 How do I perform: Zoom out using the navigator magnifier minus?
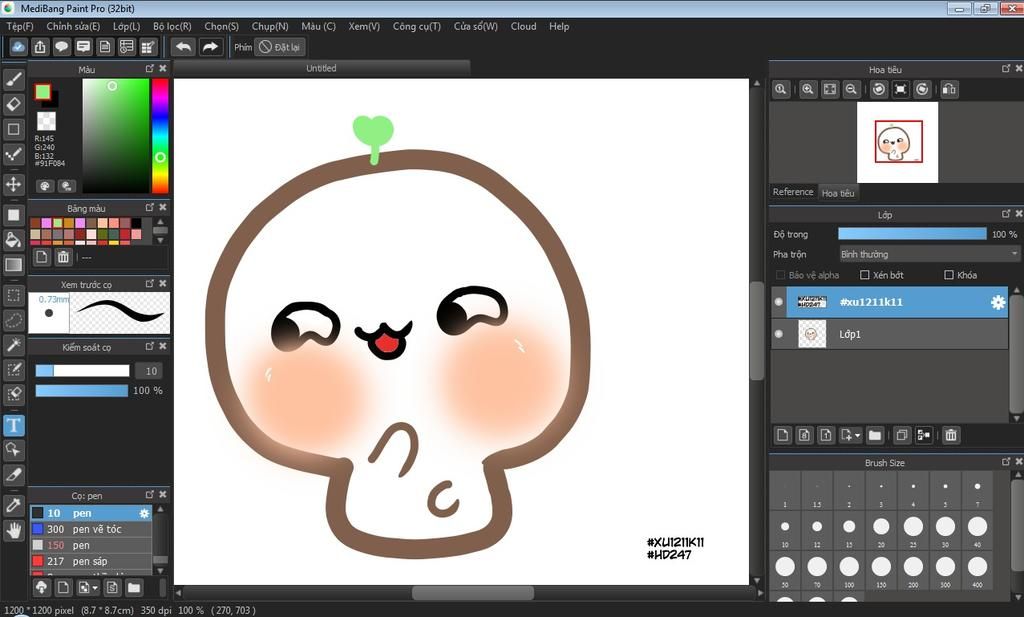pyautogui.click(x=851, y=89)
